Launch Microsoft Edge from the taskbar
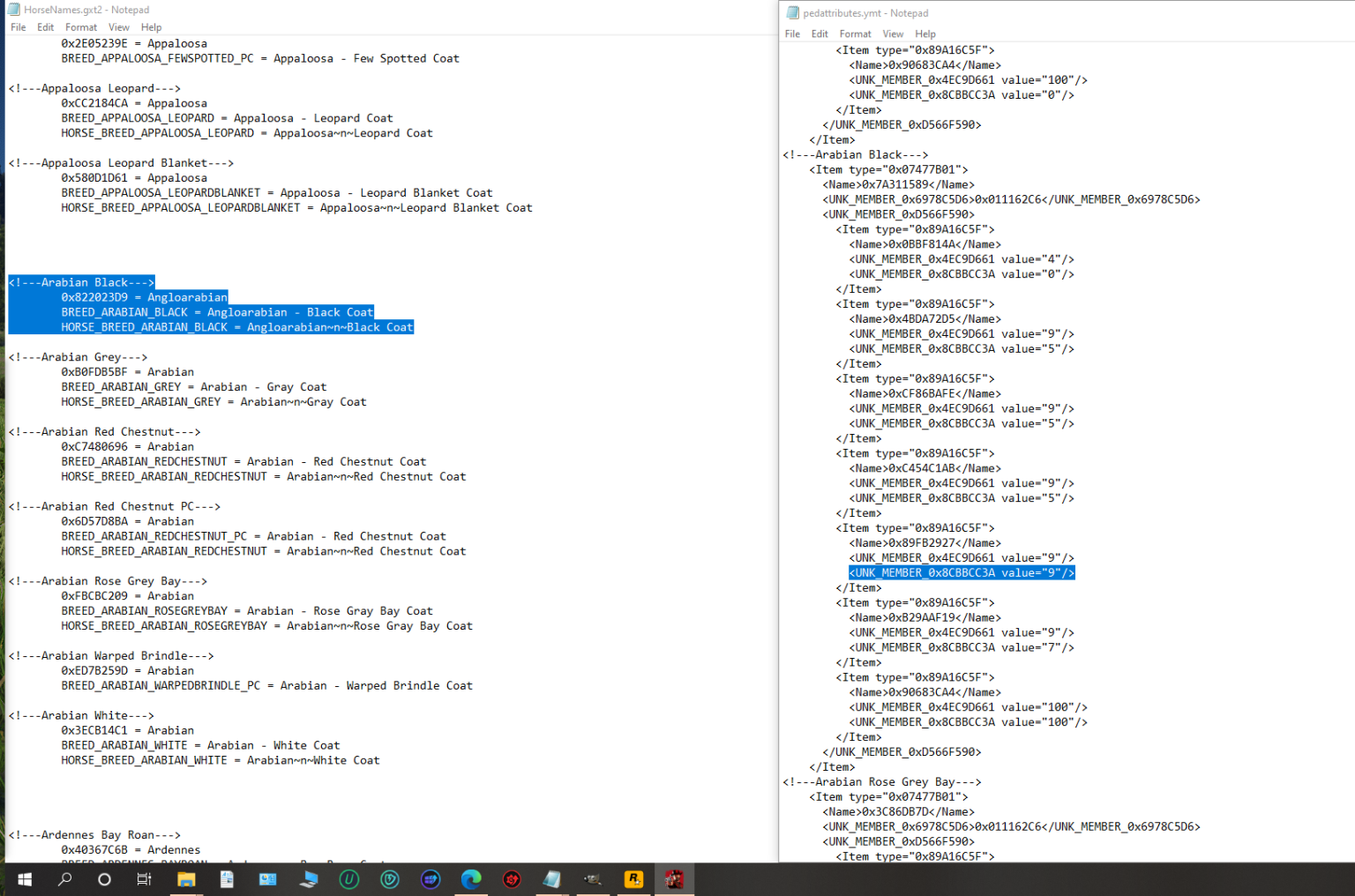1355x896 pixels. click(x=471, y=879)
